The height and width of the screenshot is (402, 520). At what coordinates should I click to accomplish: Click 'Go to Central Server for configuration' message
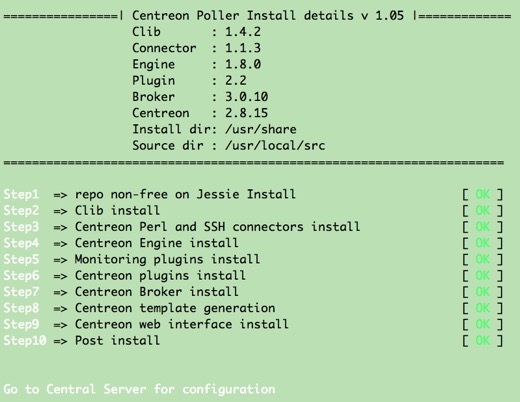(139, 389)
